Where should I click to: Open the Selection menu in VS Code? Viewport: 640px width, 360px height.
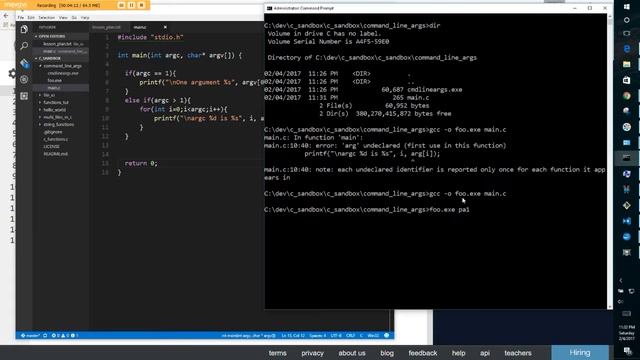[x=47, y=18]
